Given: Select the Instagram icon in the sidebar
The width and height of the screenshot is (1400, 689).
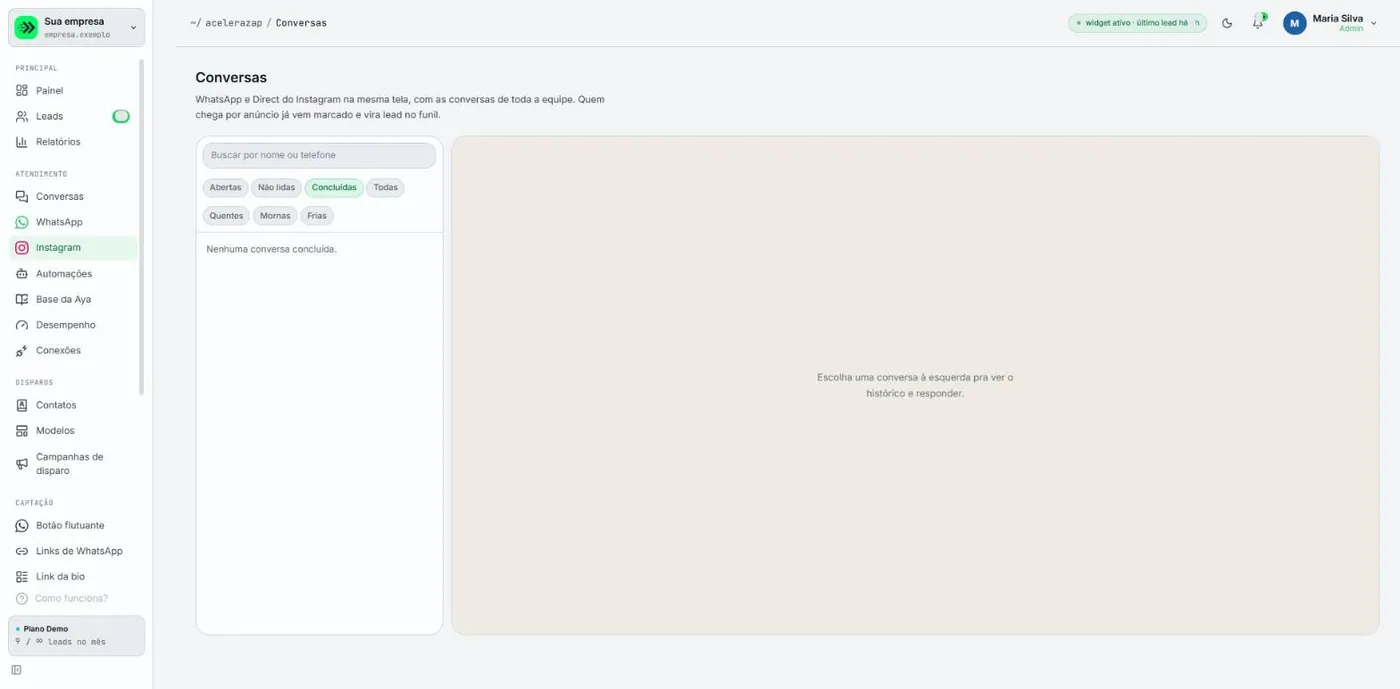Looking at the screenshot, I should point(22,248).
